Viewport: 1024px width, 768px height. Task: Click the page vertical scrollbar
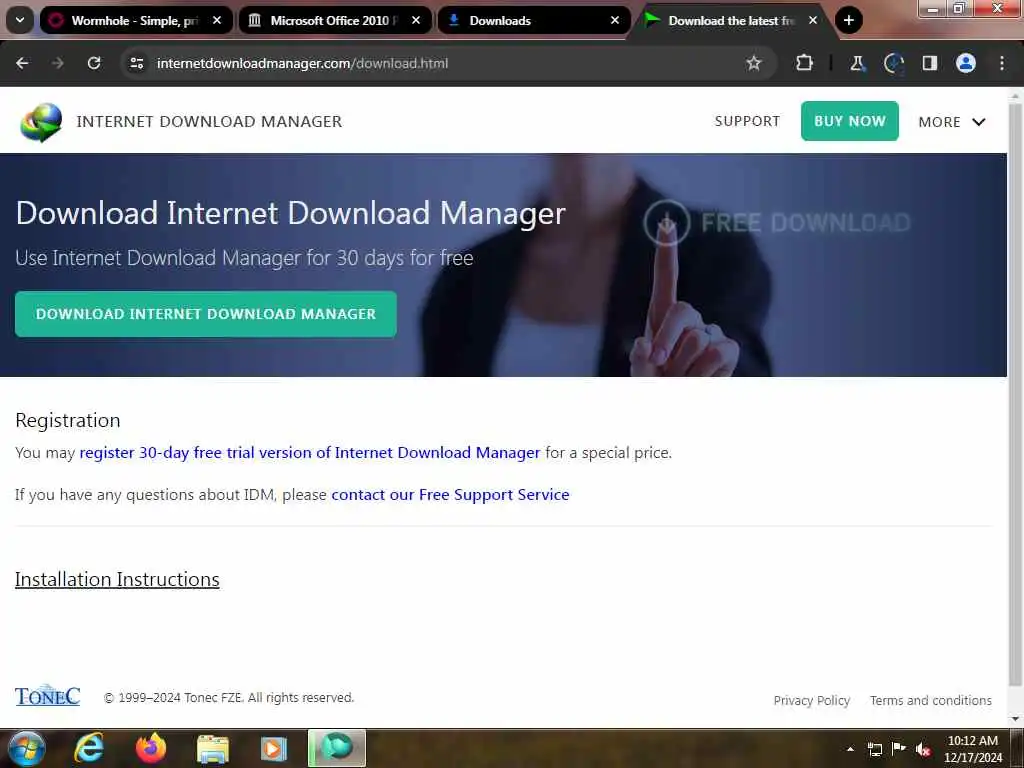1015,392
